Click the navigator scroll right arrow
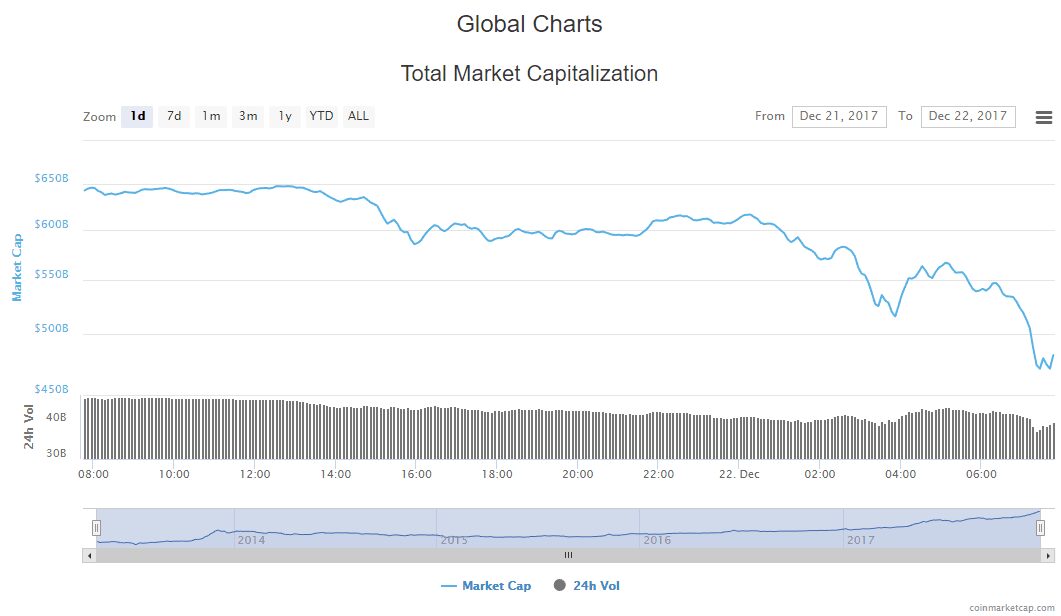 coord(1047,556)
